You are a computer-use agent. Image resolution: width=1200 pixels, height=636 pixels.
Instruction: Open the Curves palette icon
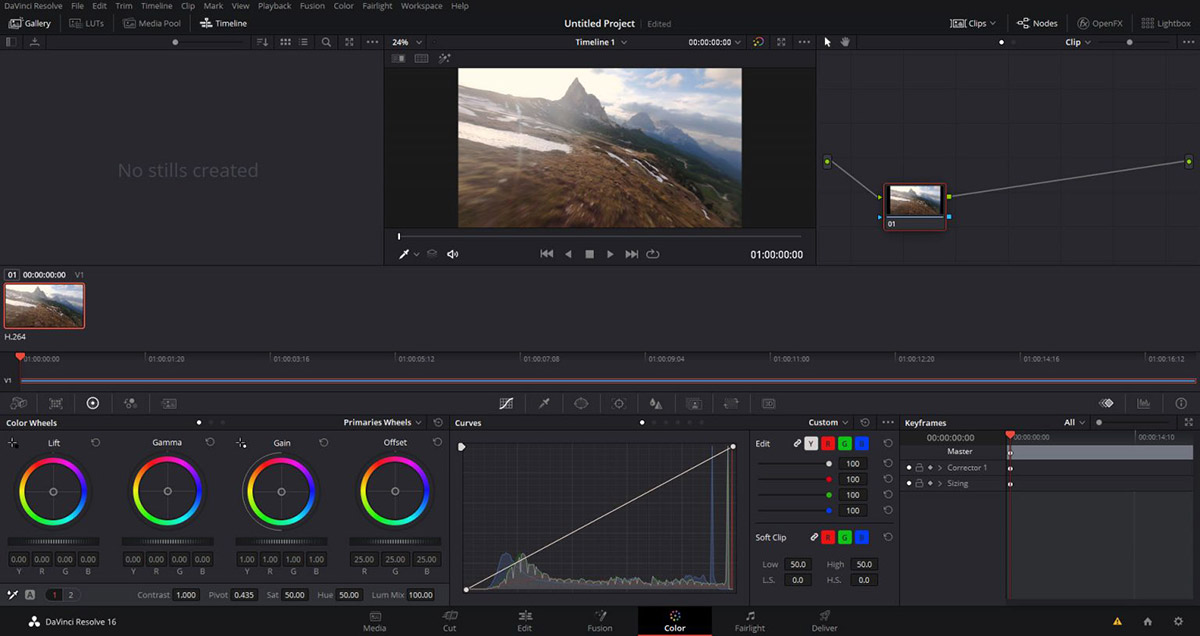[506, 403]
